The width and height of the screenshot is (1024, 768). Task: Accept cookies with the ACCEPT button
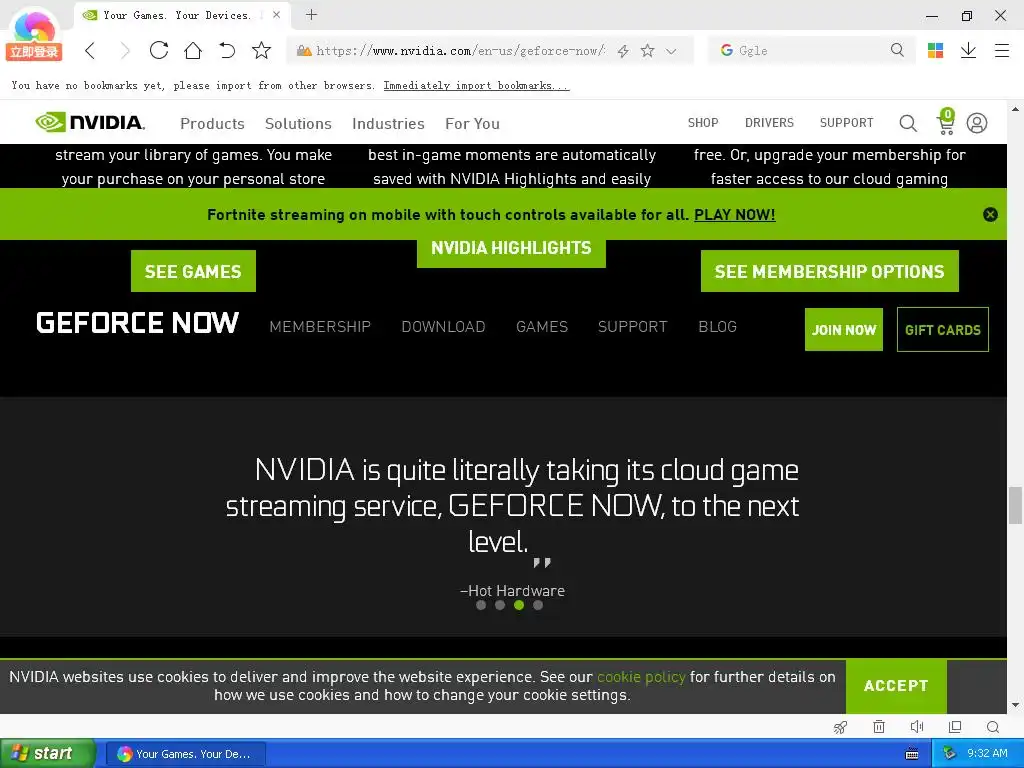(x=896, y=686)
